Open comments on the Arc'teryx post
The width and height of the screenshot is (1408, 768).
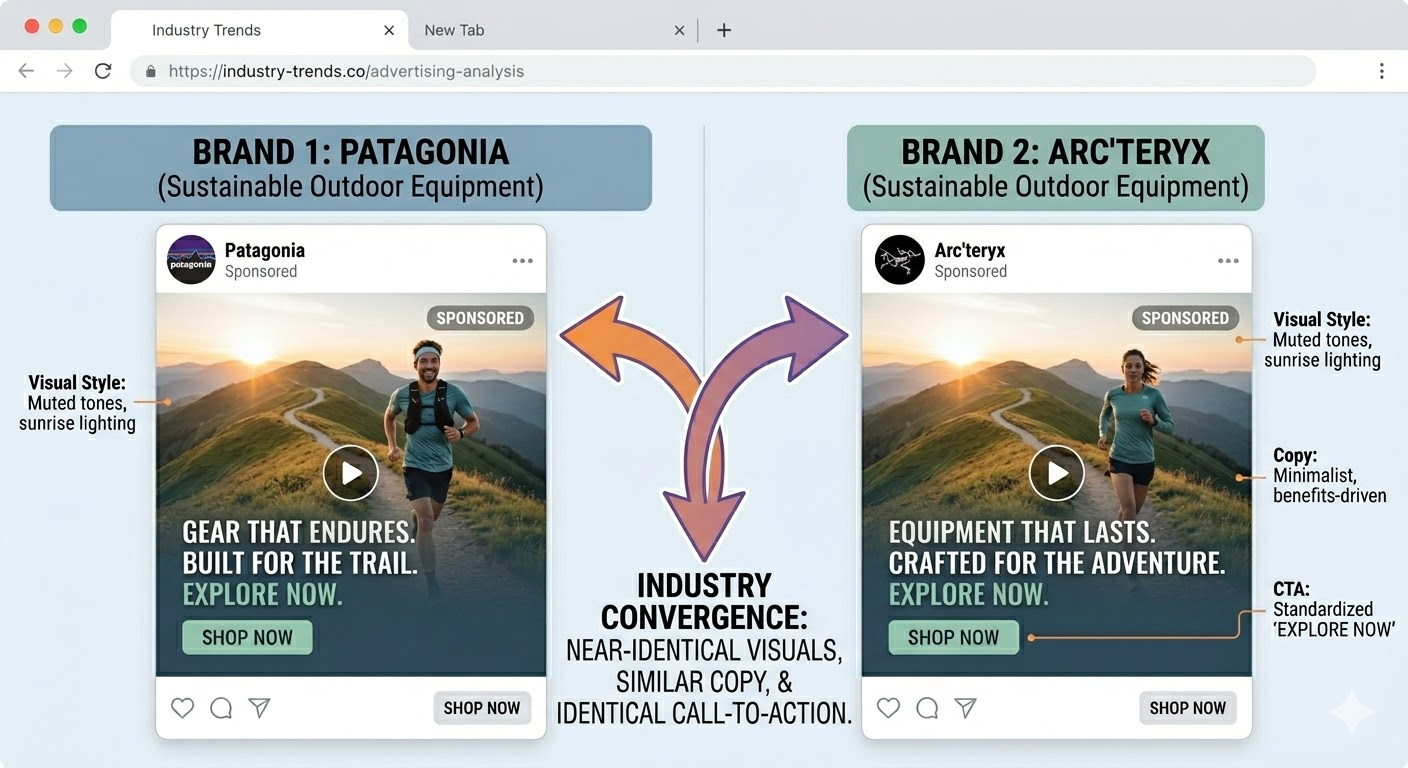[x=926, y=708]
